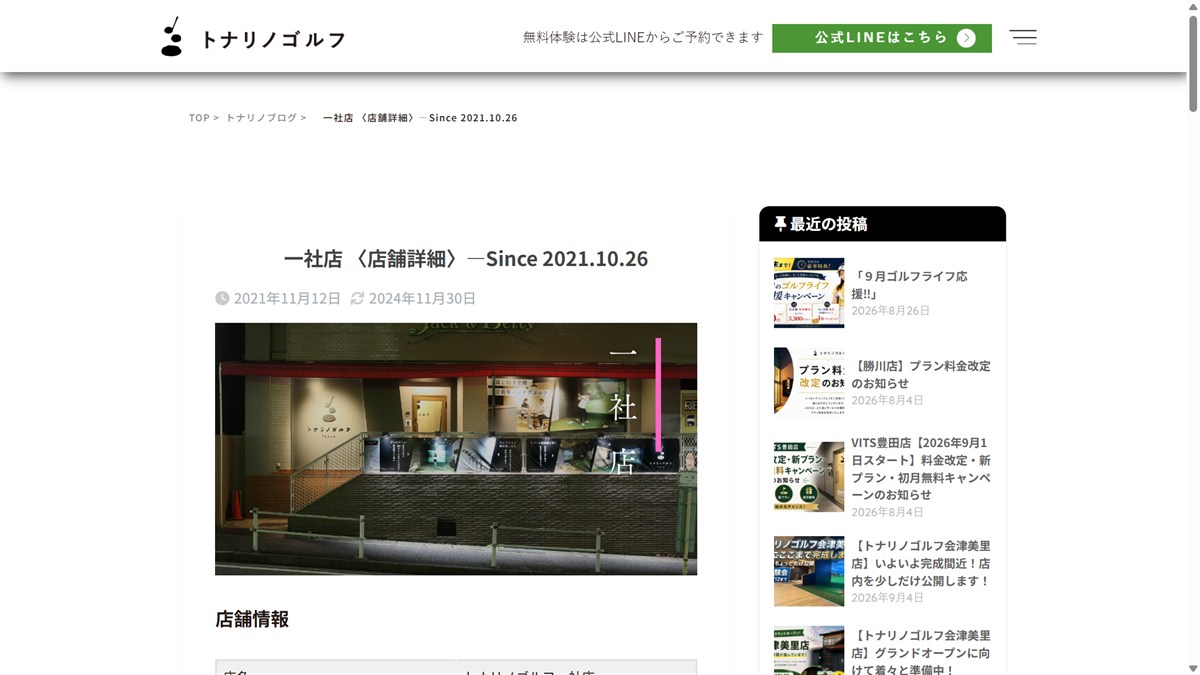The height and width of the screenshot is (675, 1200).
Task: Click the 公式LINEはこちら button
Action: (x=882, y=38)
